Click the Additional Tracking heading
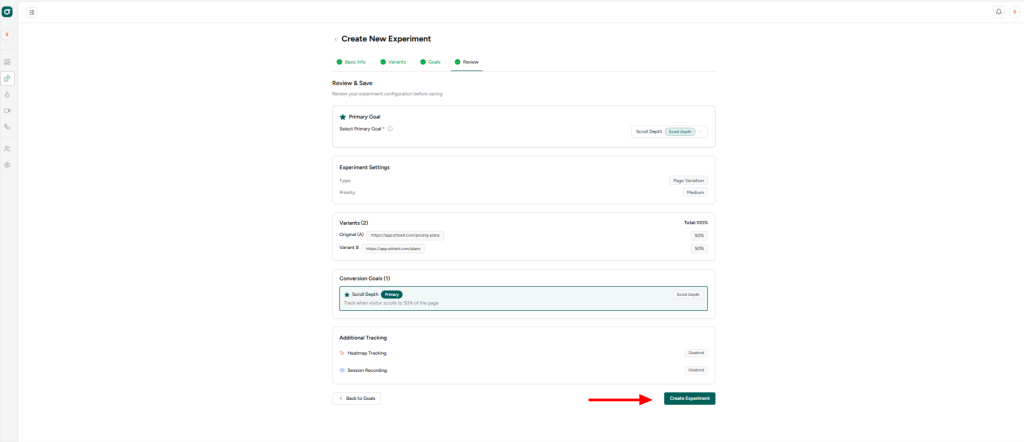This screenshot has height=442, width=1024. click(x=363, y=338)
